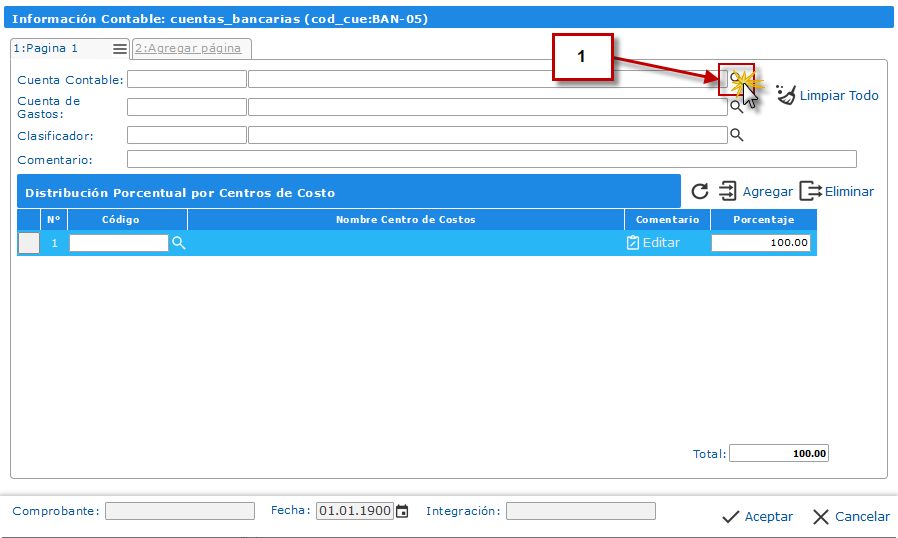Click row number 1 in the table
This screenshot has height=538, width=898.
pos(54,243)
